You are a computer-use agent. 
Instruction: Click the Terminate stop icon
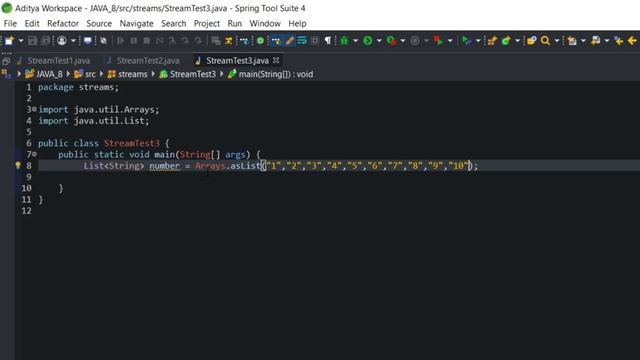(x=147, y=40)
